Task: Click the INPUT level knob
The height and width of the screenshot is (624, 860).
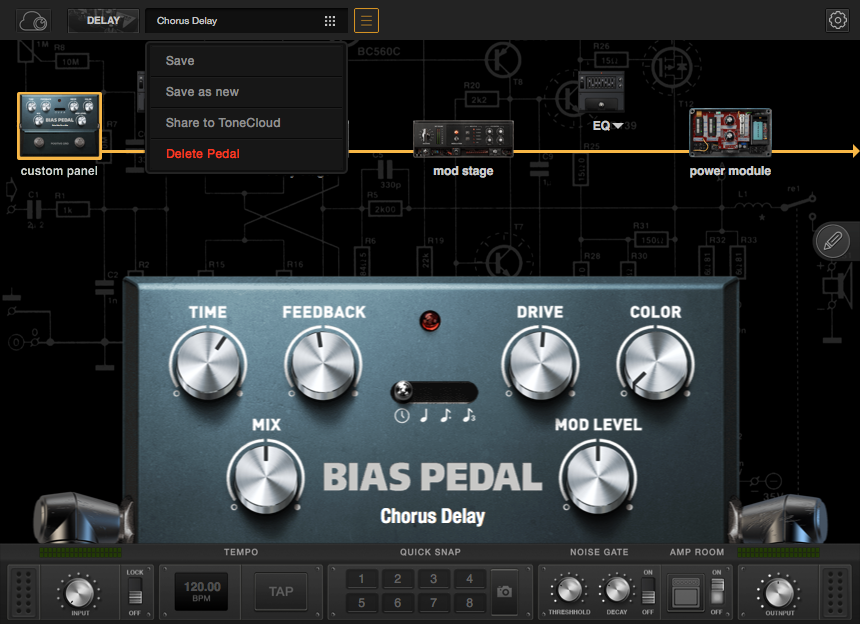Action: pos(79,593)
